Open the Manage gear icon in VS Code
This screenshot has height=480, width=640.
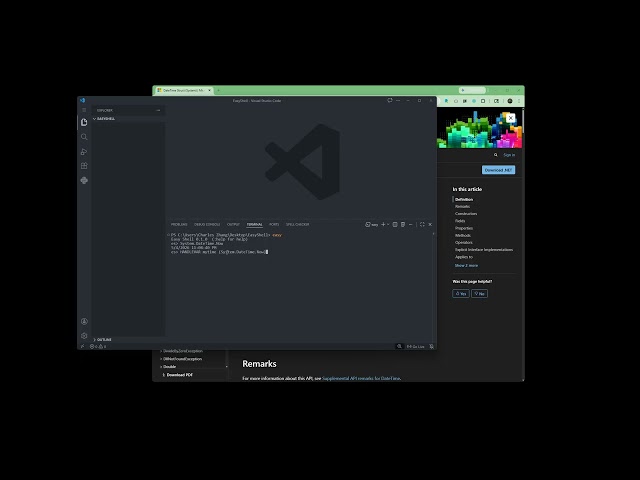84,336
